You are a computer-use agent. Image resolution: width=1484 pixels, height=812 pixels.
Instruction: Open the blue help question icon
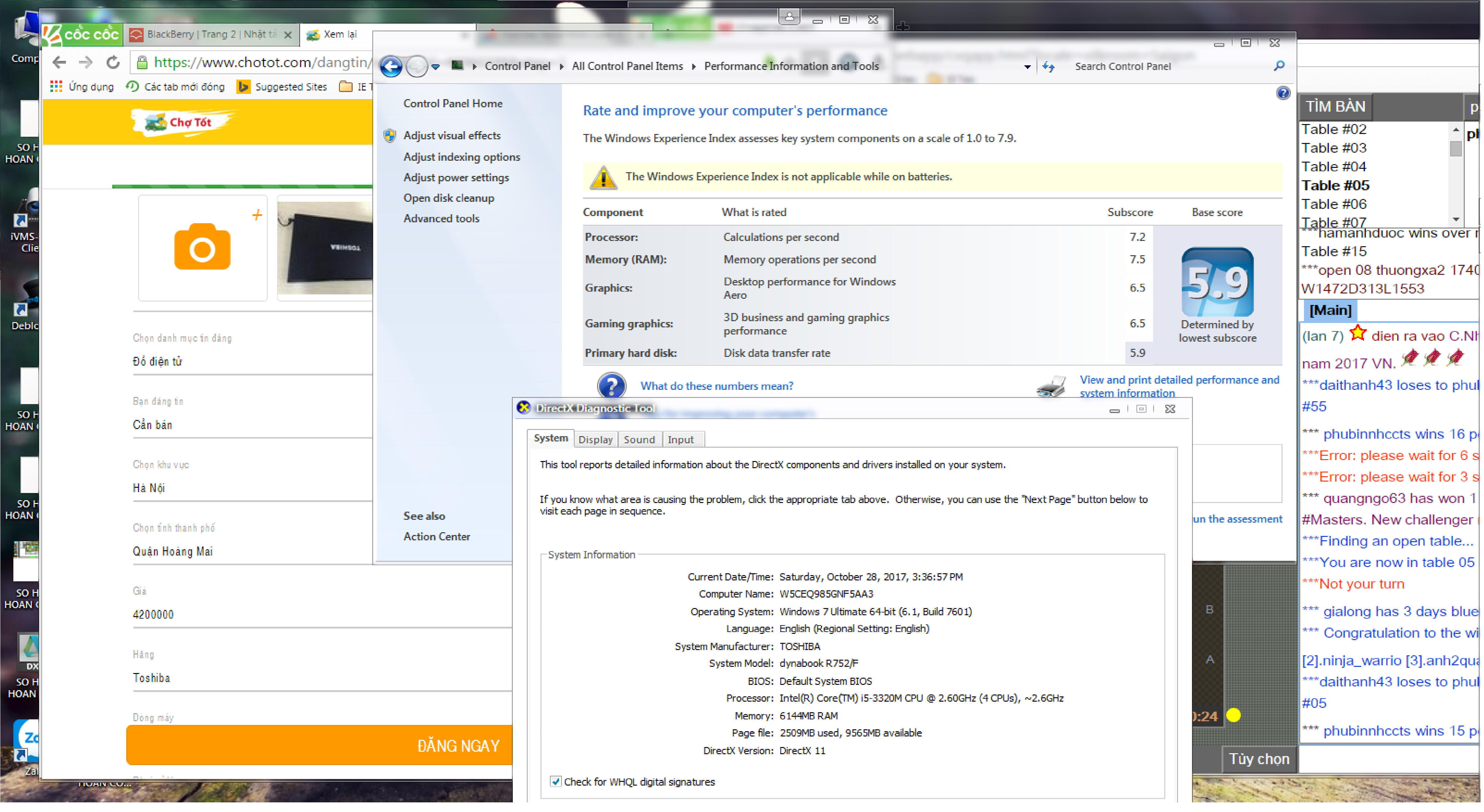(1283, 93)
